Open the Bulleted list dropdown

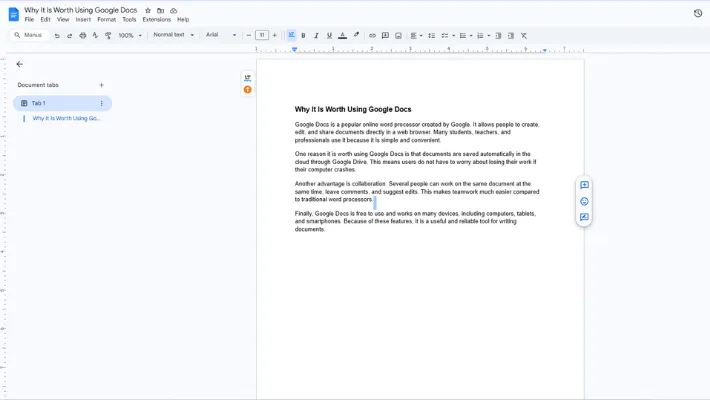click(465, 35)
